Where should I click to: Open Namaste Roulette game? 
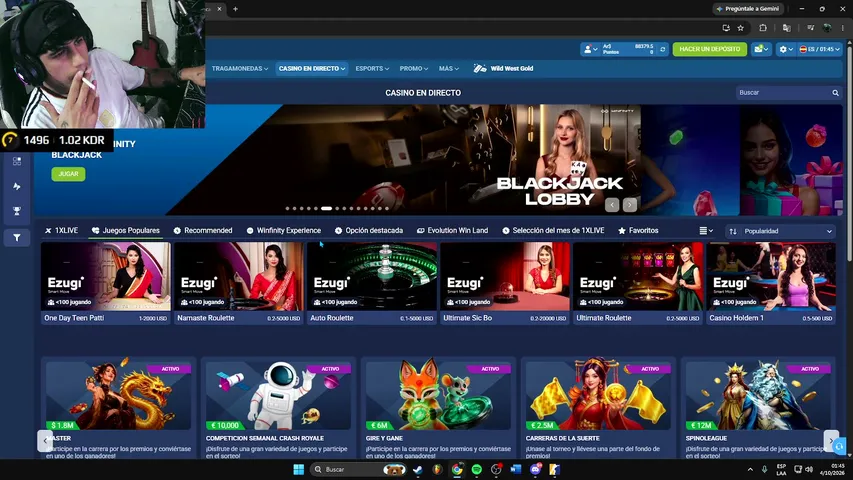point(239,283)
